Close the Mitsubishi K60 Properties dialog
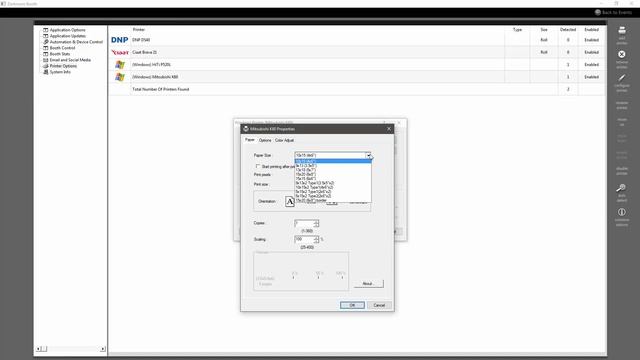Screen dimensions: 640x360 click(389, 129)
